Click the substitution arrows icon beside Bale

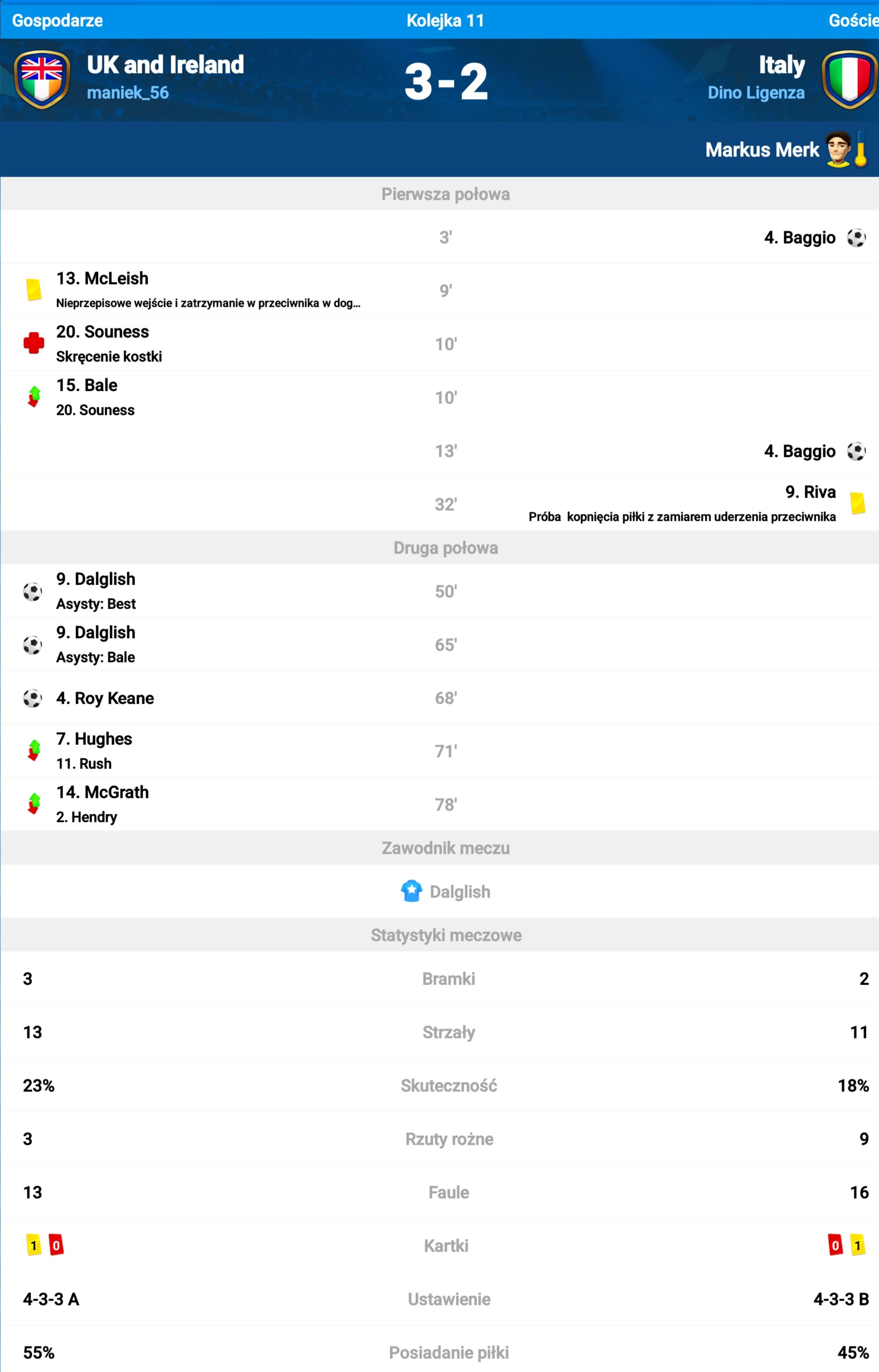pyautogui.click(x=34, y=397)
